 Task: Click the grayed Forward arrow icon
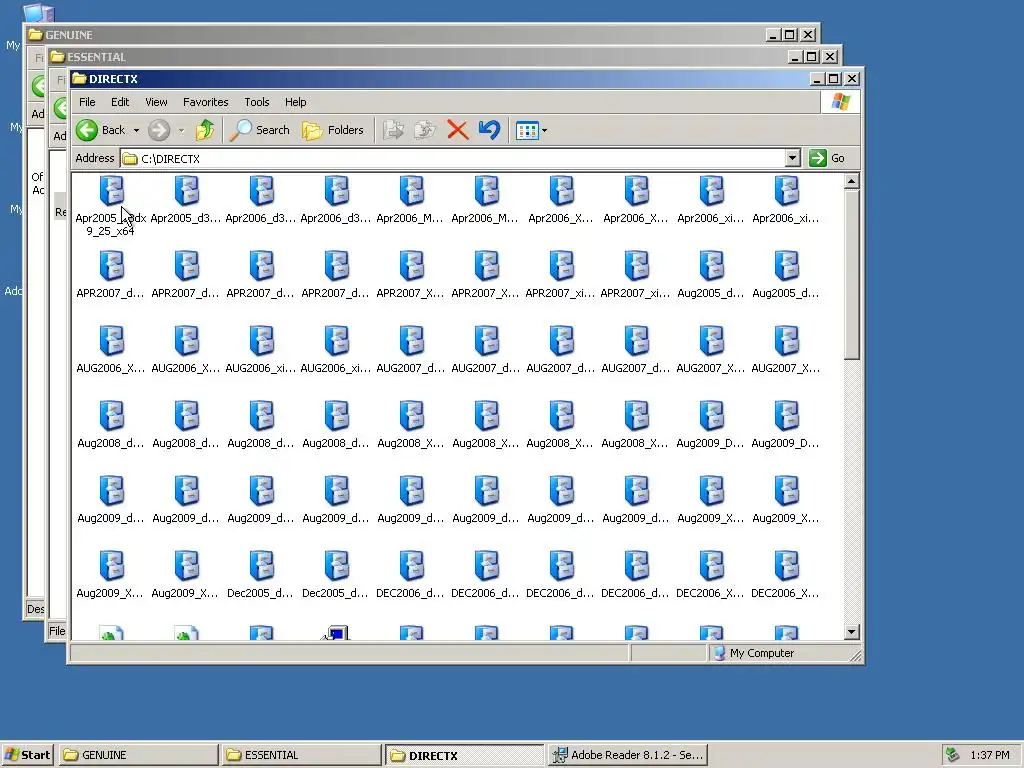(x=159, y=130)
